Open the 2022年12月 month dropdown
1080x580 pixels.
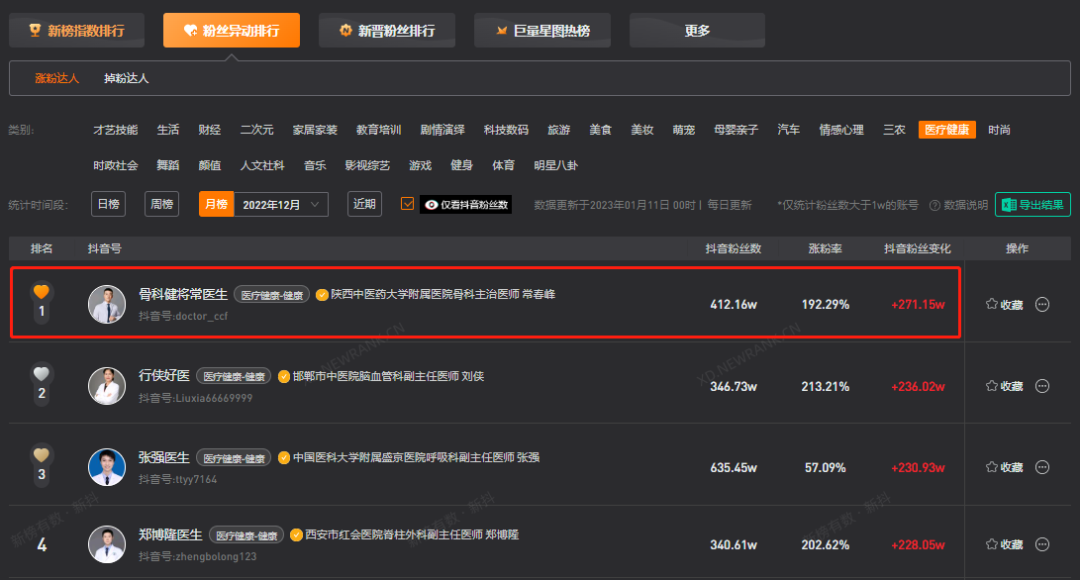[x=281, y=205]
